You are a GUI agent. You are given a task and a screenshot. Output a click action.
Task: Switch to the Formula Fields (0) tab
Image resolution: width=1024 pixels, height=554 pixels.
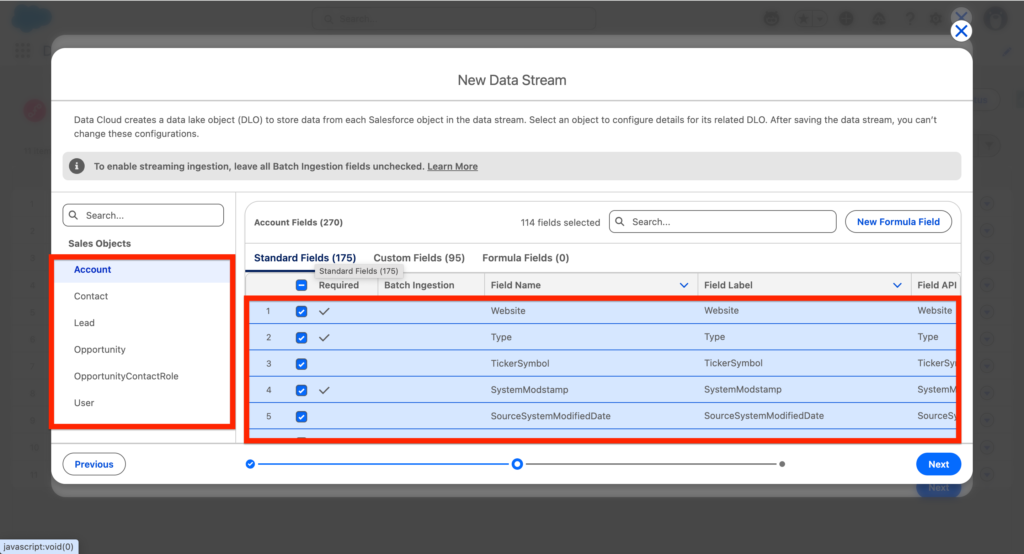[x=525, y=258]
